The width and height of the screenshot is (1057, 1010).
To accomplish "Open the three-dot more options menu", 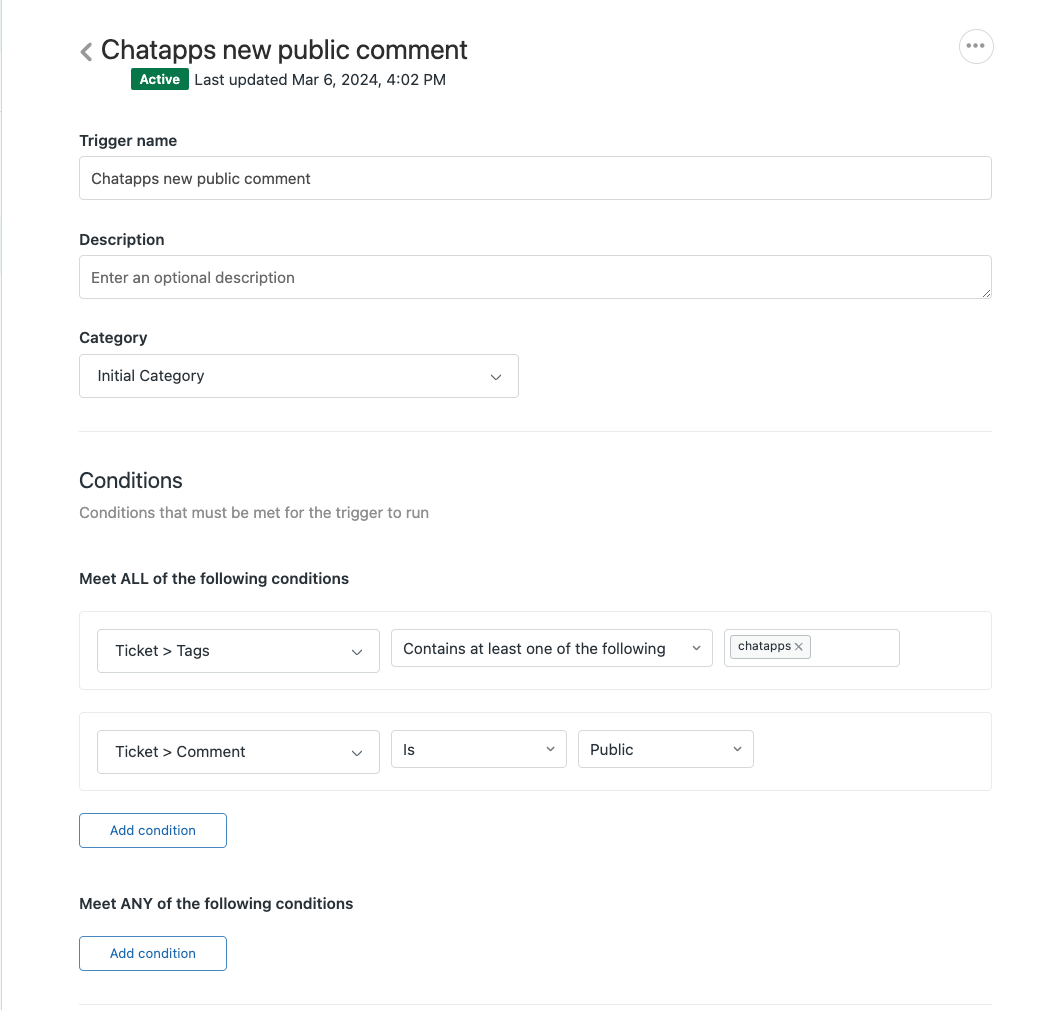I will 975,46.
